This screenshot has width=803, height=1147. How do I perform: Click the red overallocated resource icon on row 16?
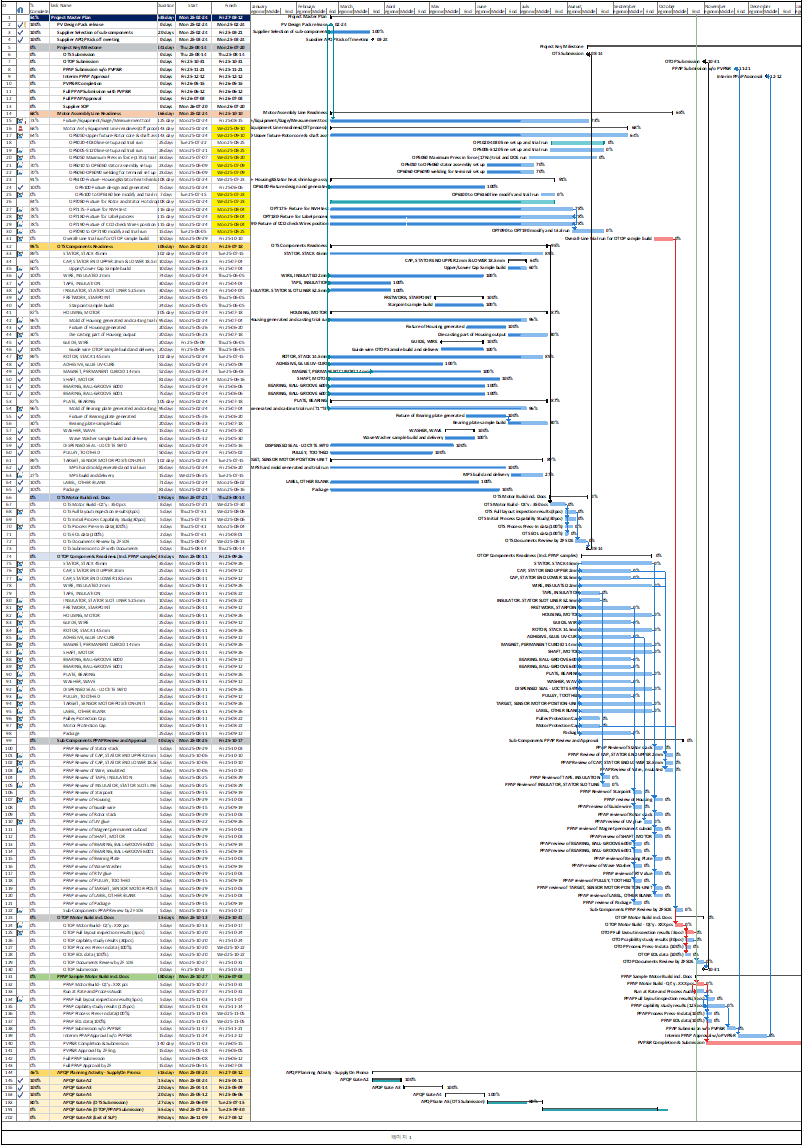pos(20,128)
